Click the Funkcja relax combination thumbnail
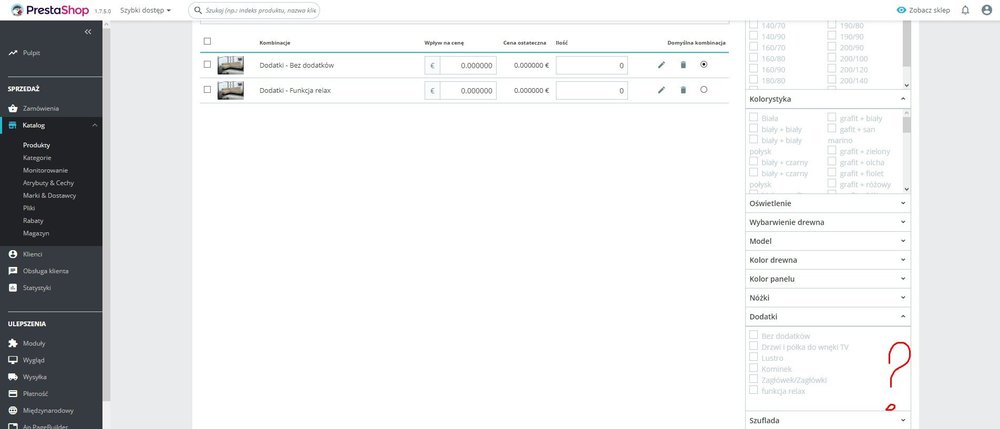 (x=230, y=91)
